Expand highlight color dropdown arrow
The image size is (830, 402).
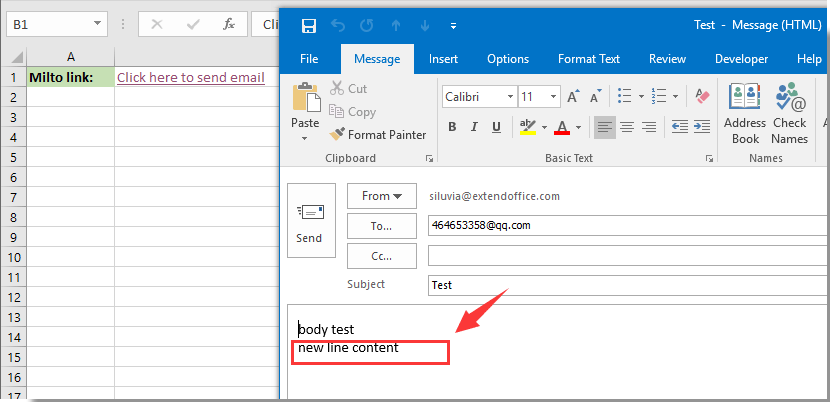click(x=544, y=127)
